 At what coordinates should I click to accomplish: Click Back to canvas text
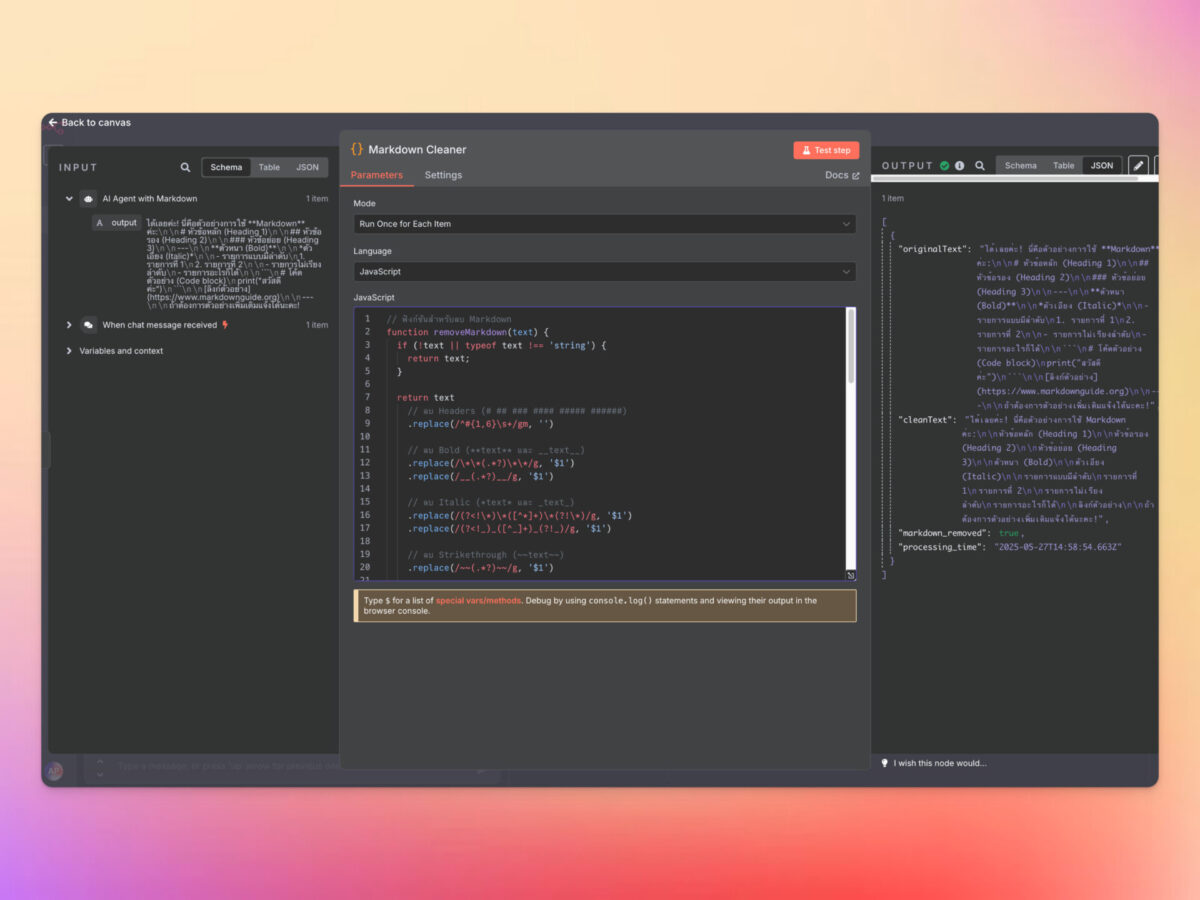(96, 123)
